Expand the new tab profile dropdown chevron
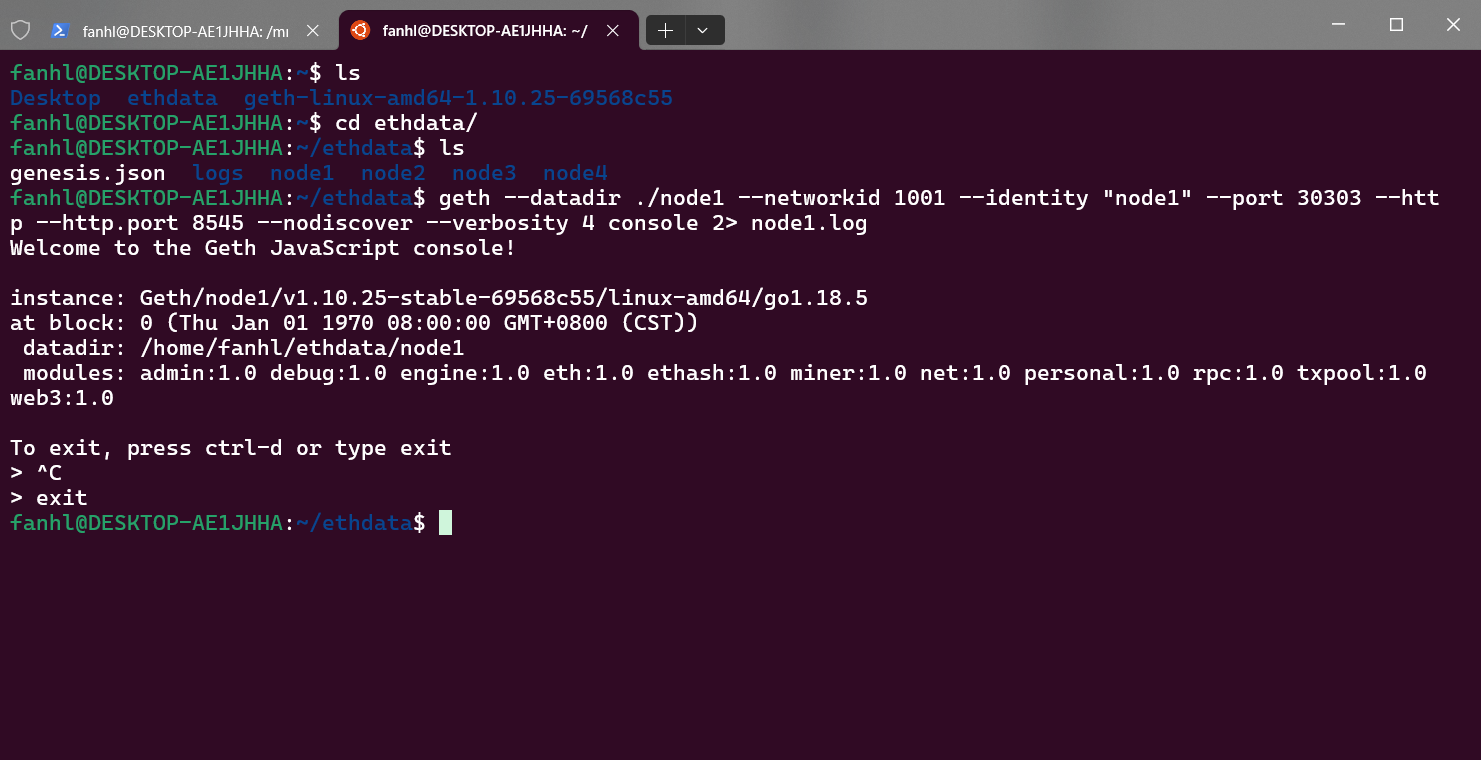The width and height of the screenshot is (1481, 760). 703,31
